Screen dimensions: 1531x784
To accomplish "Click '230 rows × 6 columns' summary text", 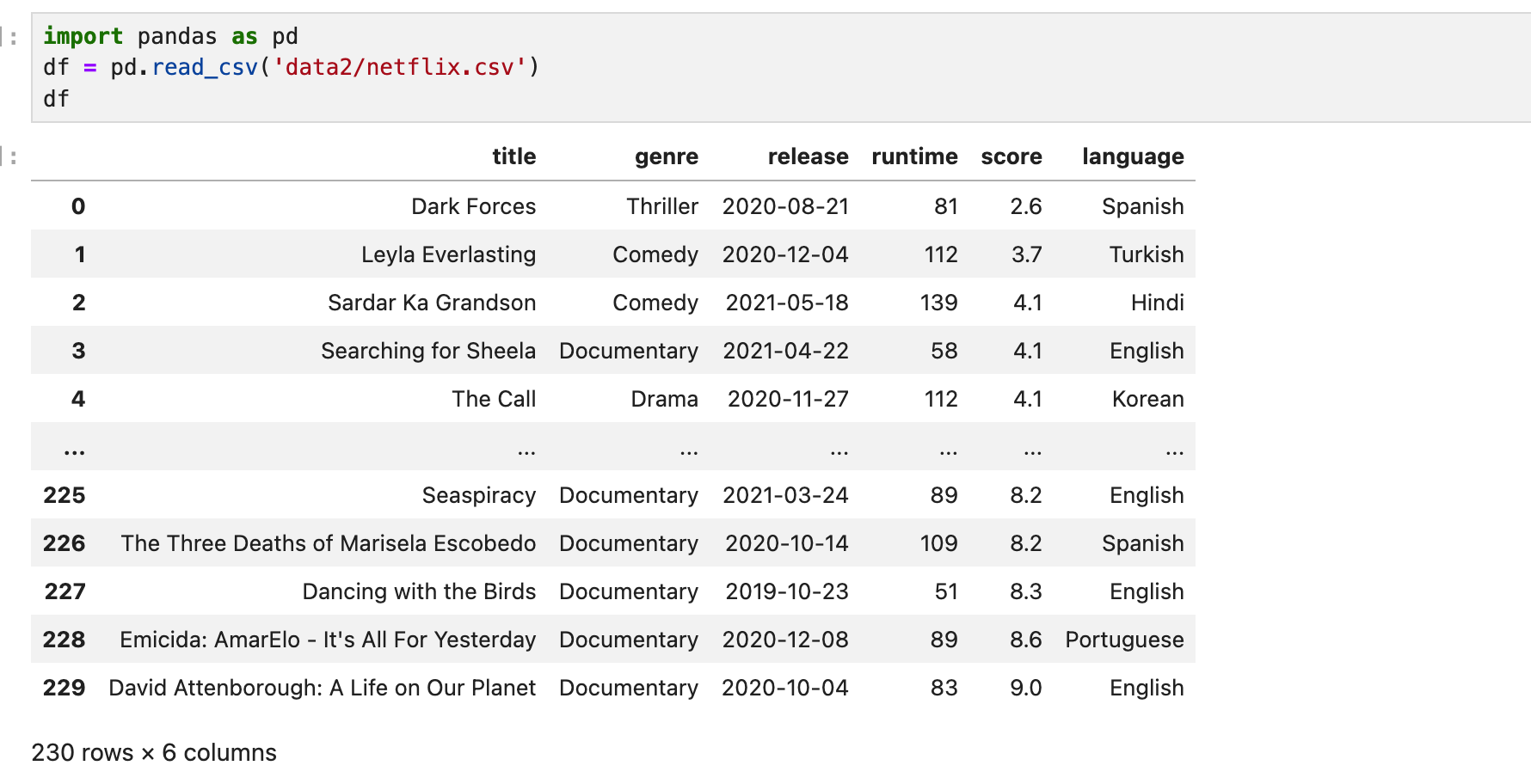I will click(x=154, y=752).
